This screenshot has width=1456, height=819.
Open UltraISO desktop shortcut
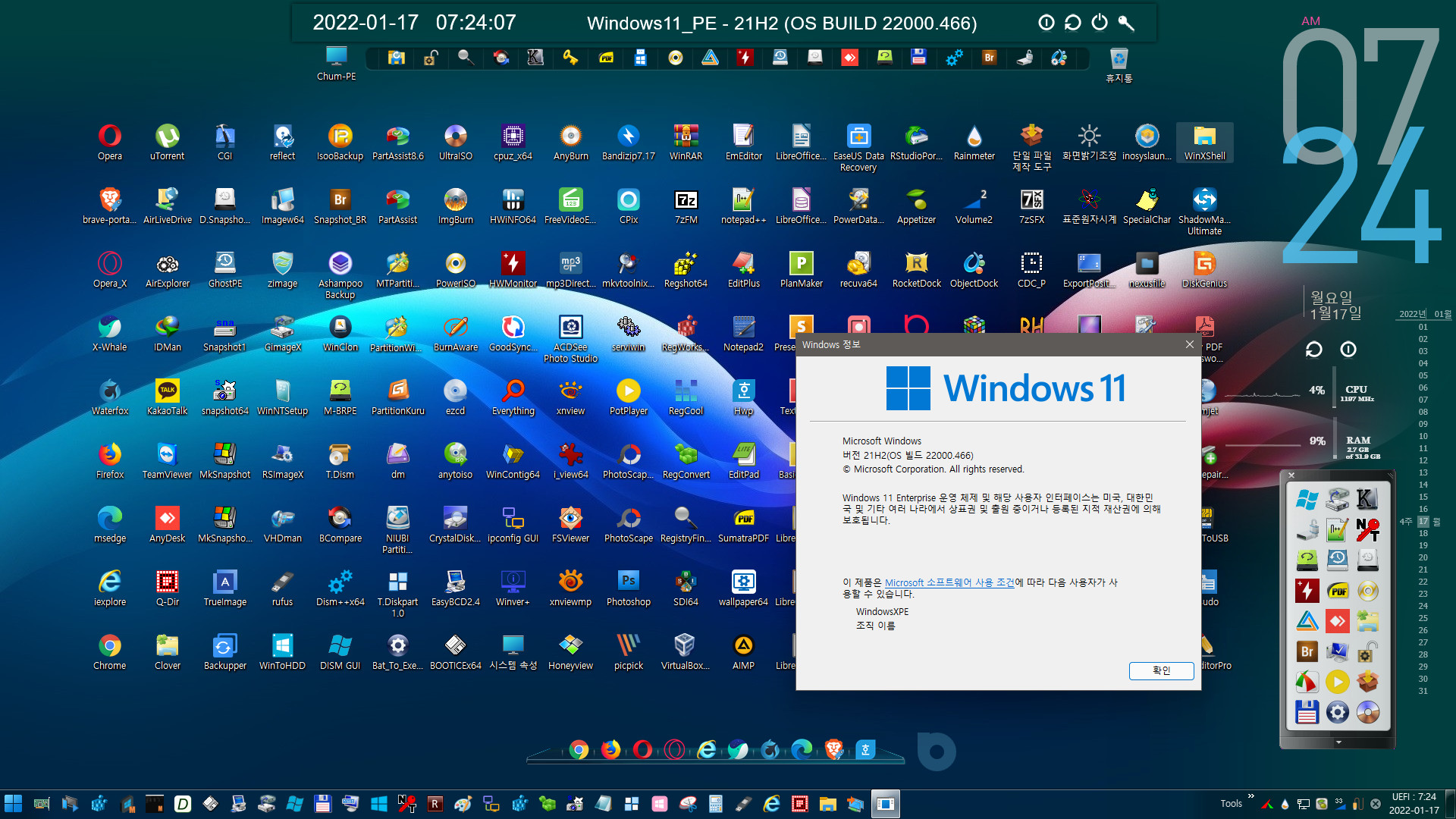click(x=456, y=143)
